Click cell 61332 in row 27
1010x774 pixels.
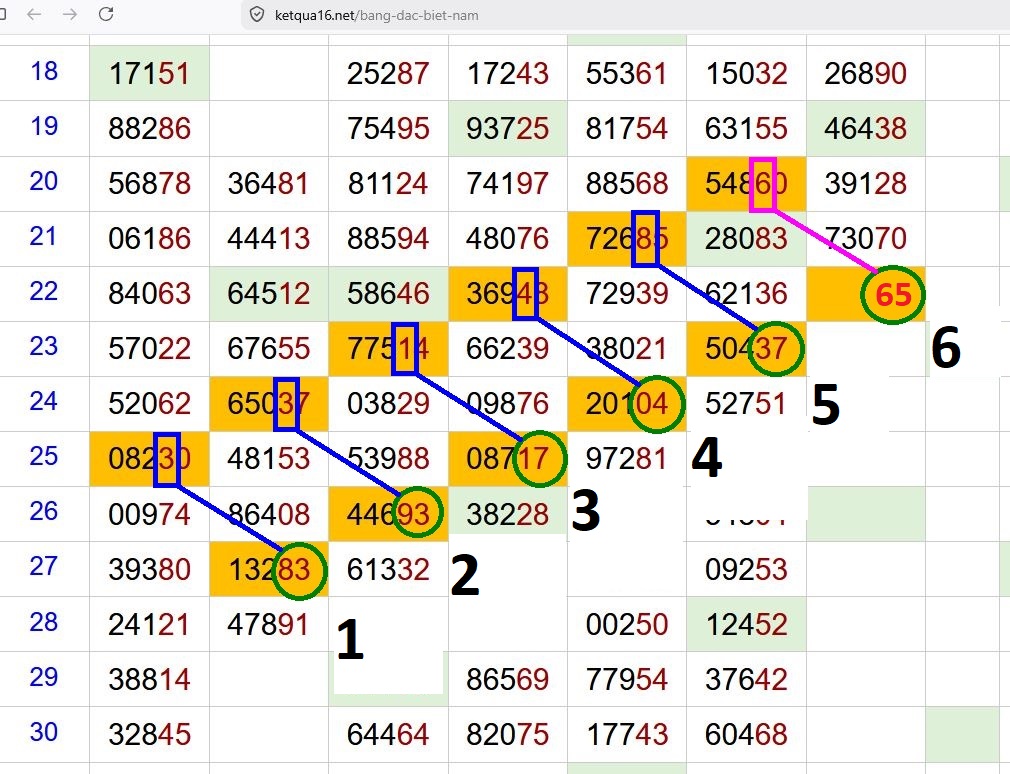click(388, 569)
